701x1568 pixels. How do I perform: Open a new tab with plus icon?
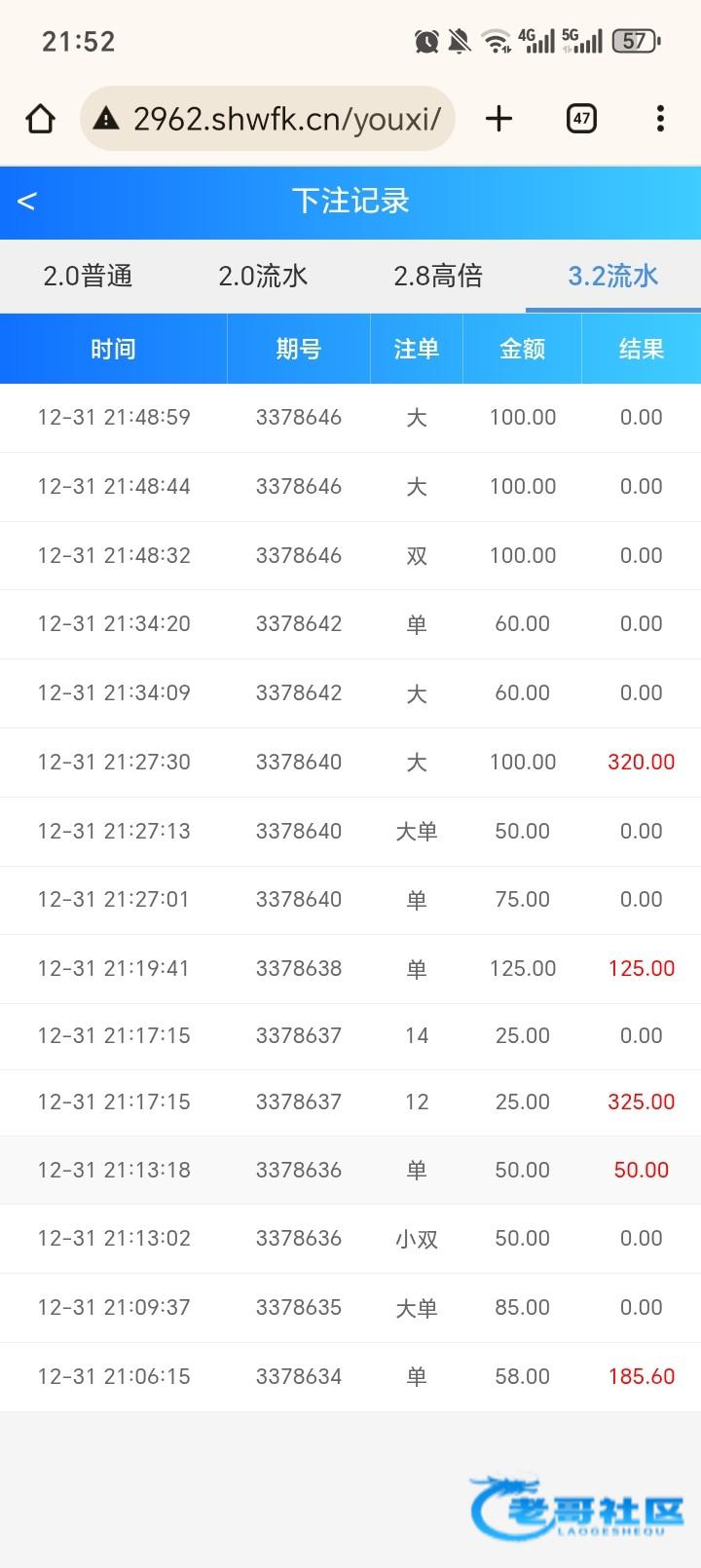point(498,119)
